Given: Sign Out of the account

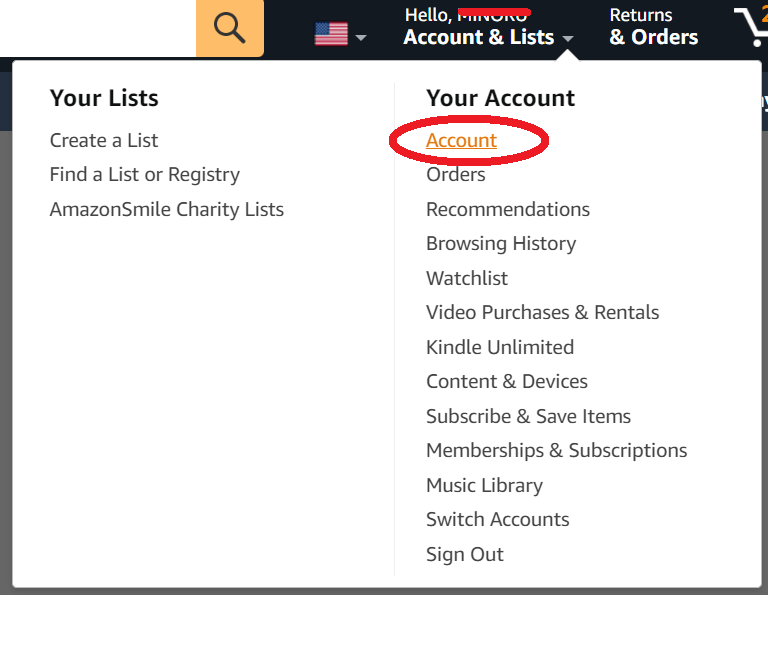Looking at the screenshot, I should pyautogui.click(x=465, y=554).
